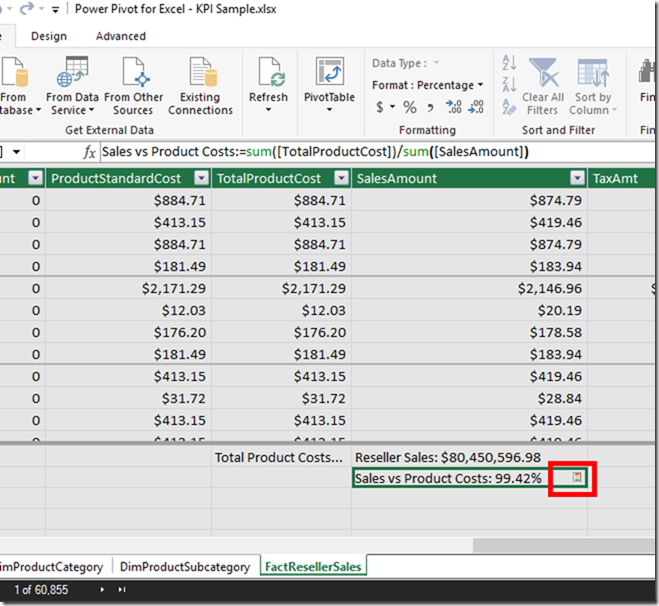
Task: Click From Database import icon
Action: [16, 73]
